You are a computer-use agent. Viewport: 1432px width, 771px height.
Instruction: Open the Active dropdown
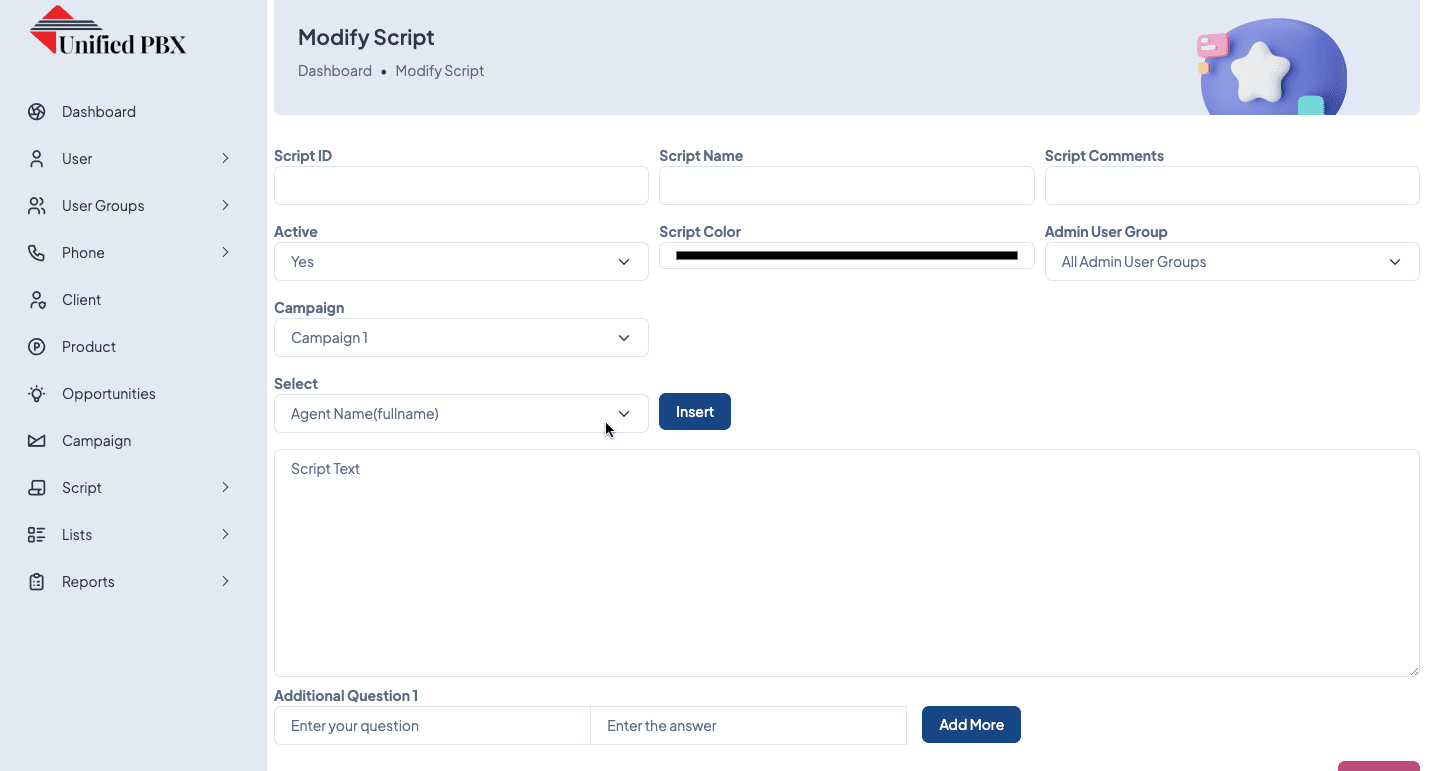click(461, 262)
